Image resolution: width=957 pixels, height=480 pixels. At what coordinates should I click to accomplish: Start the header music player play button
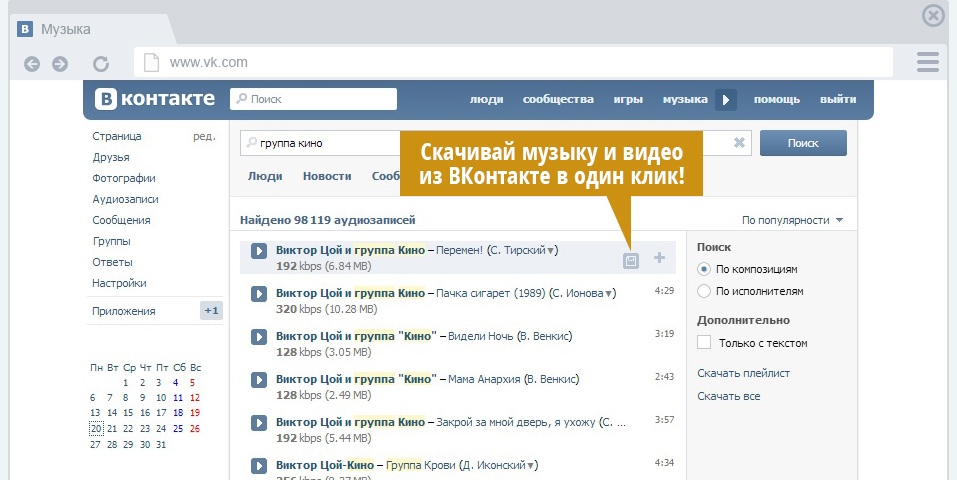[726, 100]
